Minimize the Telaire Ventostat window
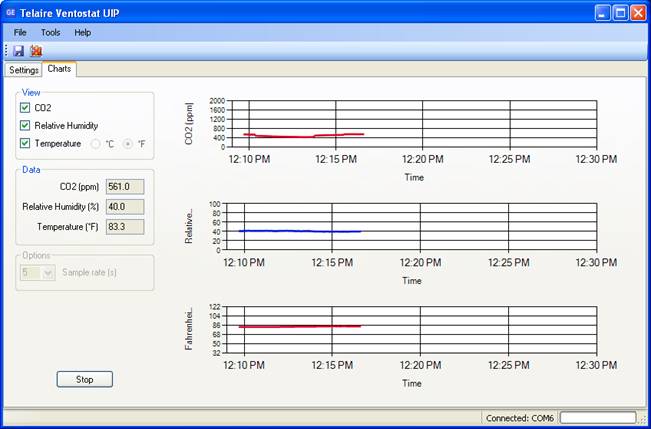This screenshot has height=429, width=651. [x=602, y=13]
